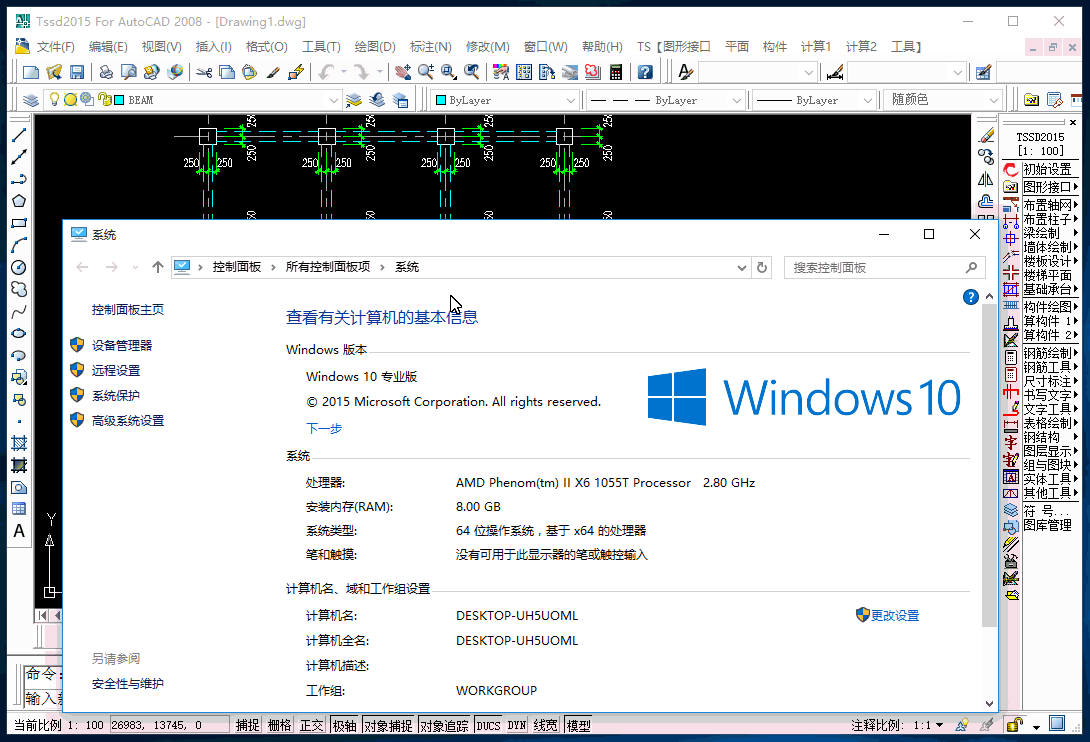Click the Print icon
The image size is (1090, 742).
coord(106,72)
